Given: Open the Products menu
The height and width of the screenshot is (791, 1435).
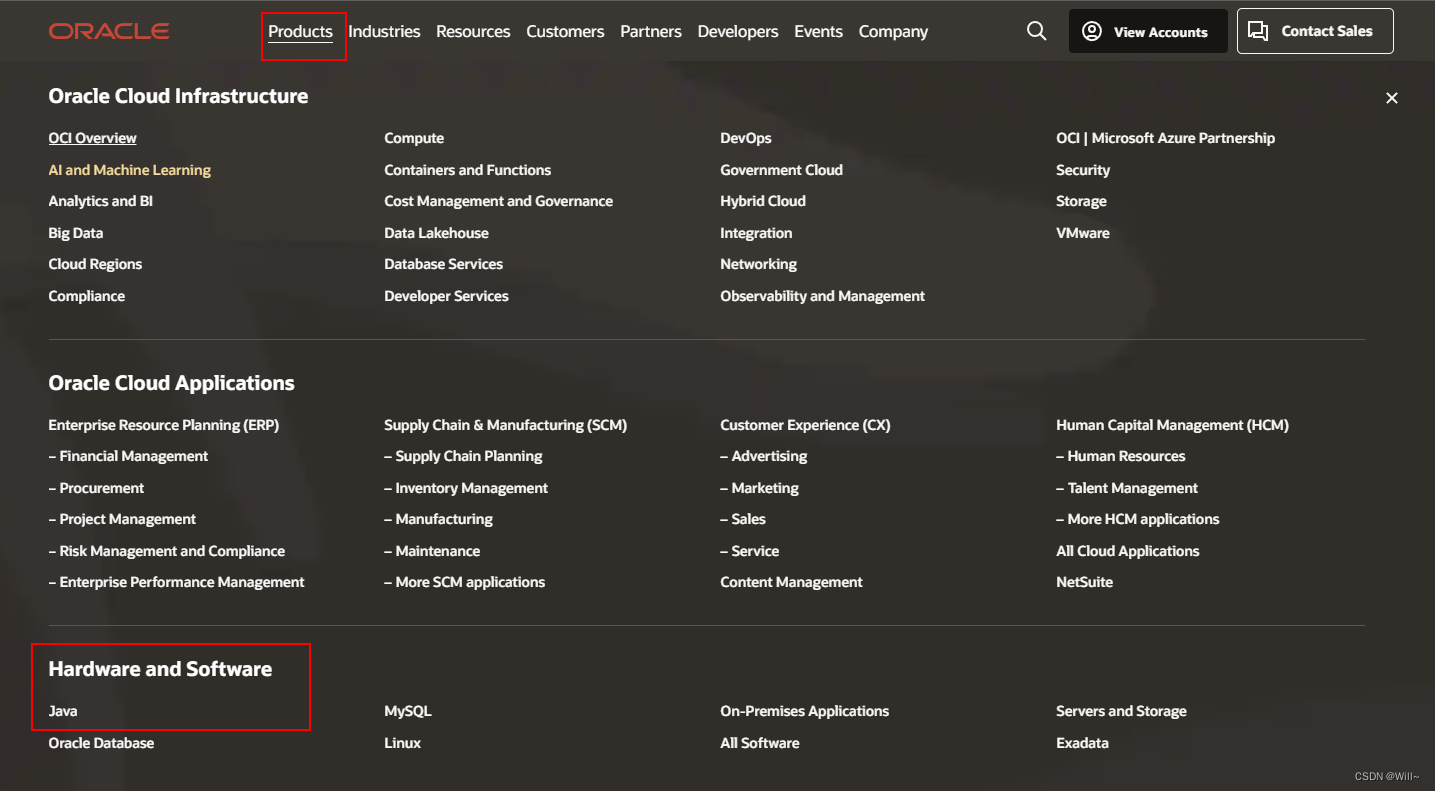Looking at the screenshot, I should point(300,32).
